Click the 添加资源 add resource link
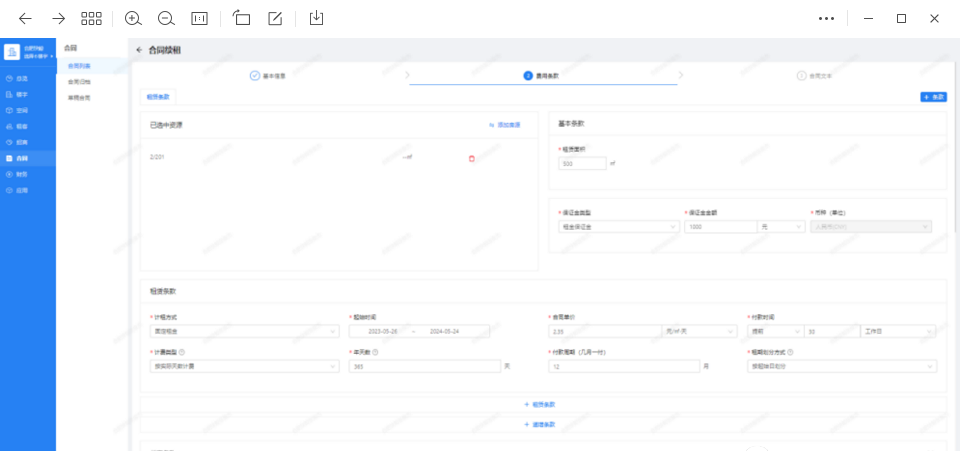Viewport: 962px width, 451px height. [505, 125]
